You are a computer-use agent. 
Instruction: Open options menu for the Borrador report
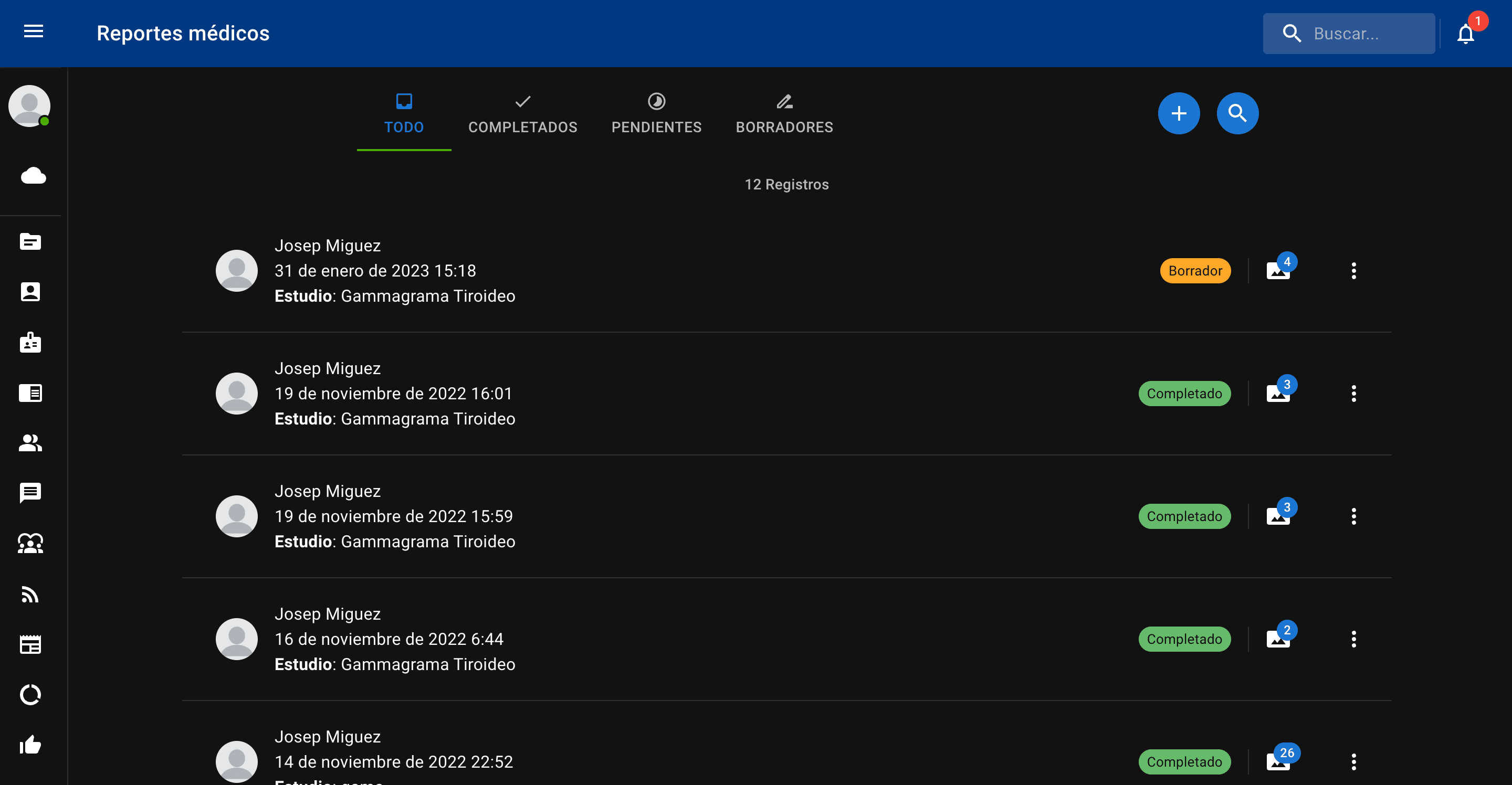click(1354, 270)
